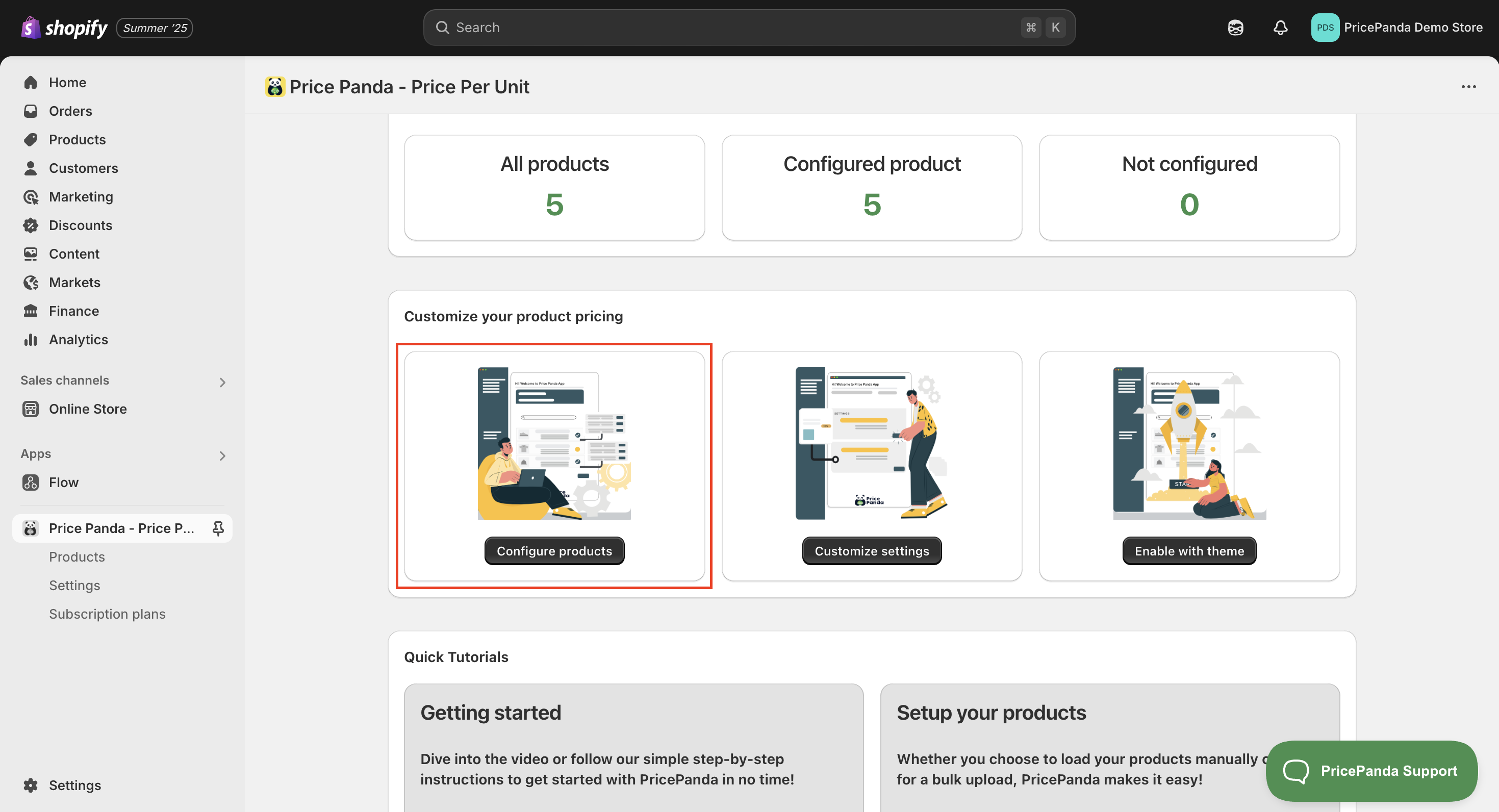Select Price Panda - Price P... app entry
This screenshot has width=1499, height=812.
coord(122,528)
